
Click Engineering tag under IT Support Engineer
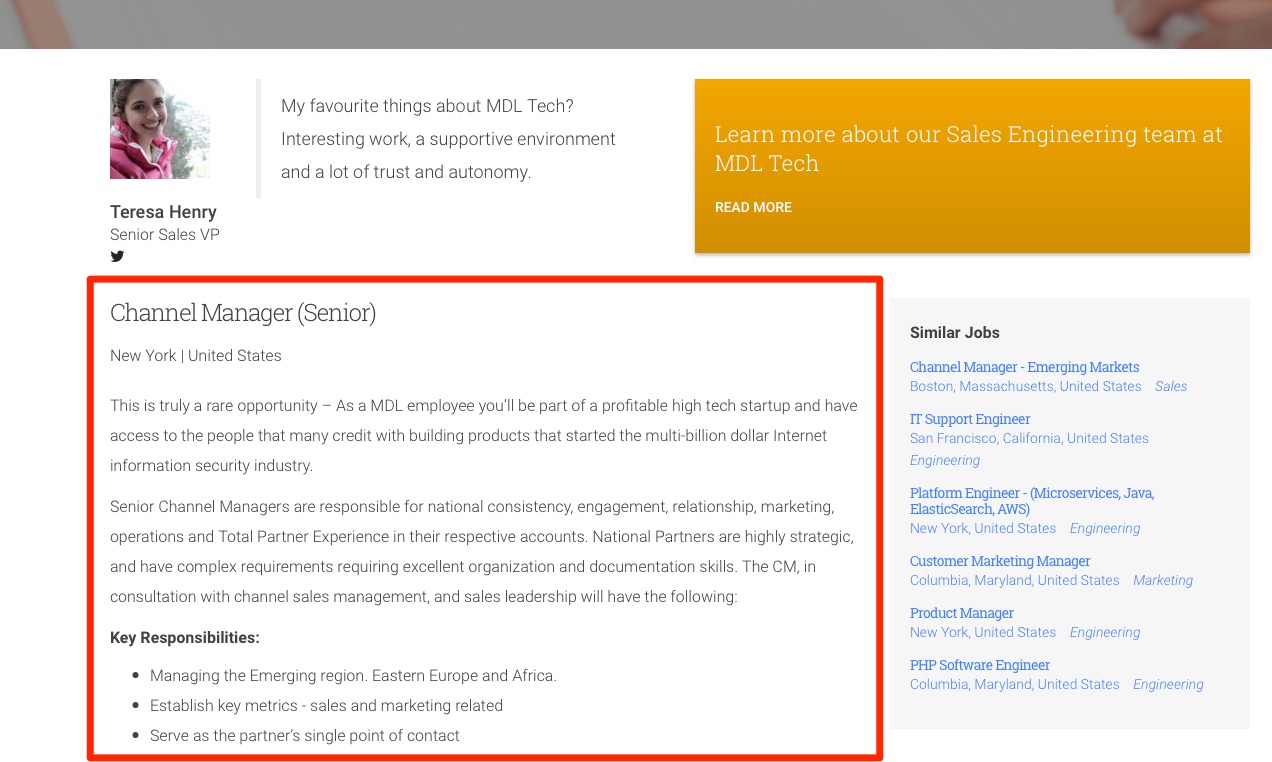944,460
